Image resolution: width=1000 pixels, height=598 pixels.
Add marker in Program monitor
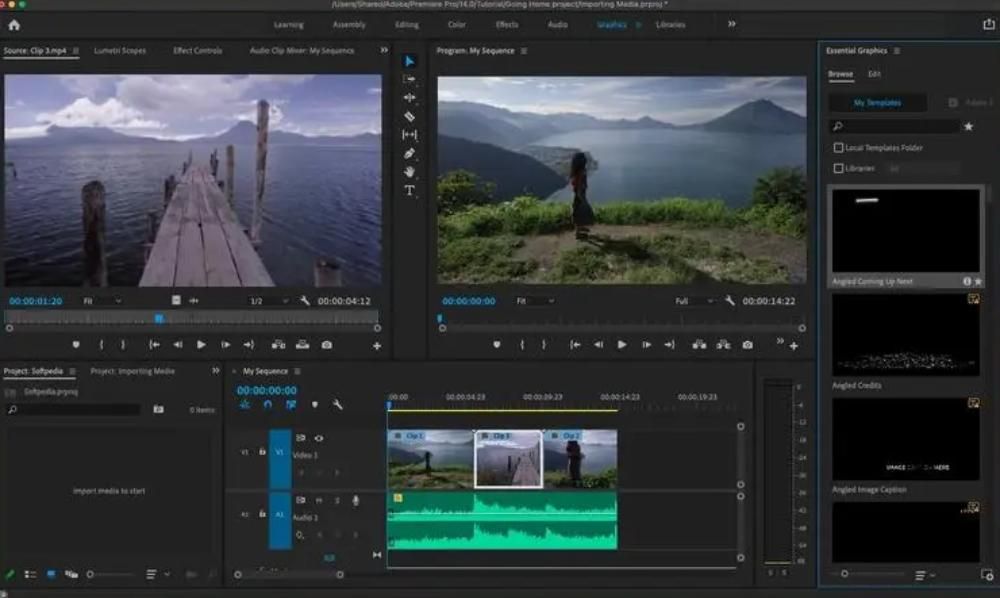coord(496,345)
